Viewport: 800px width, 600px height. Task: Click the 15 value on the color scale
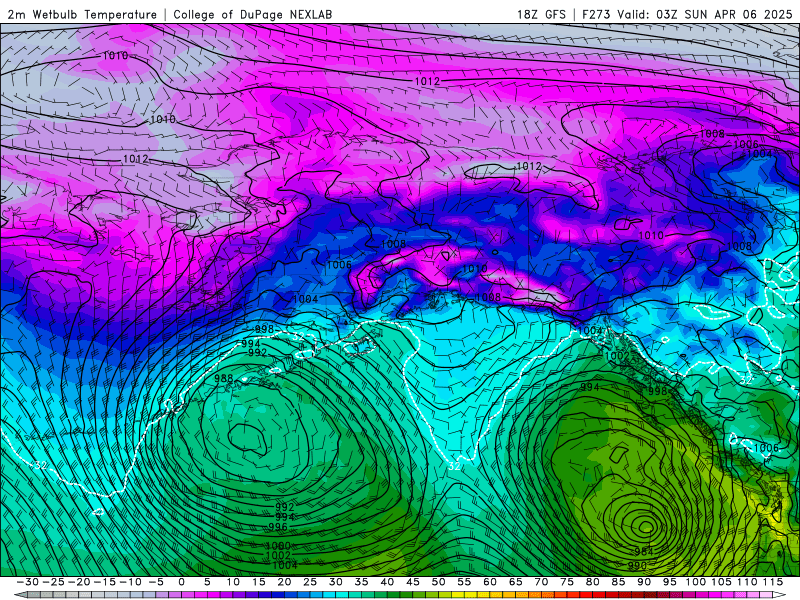(259, 582)
